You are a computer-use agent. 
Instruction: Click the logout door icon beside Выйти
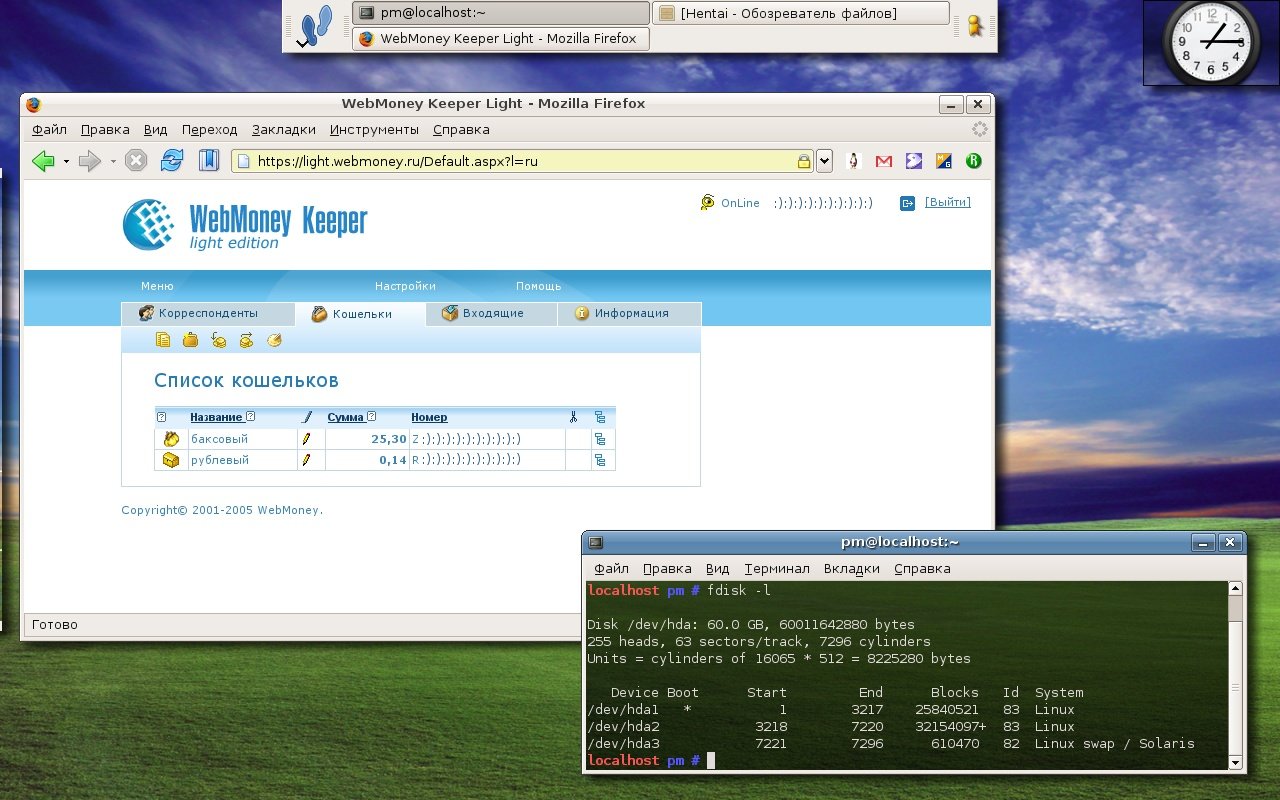[907, 203]
